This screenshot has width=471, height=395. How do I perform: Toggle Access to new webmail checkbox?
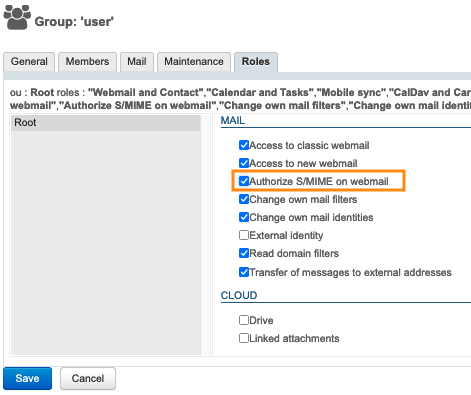tap(244, 163)
